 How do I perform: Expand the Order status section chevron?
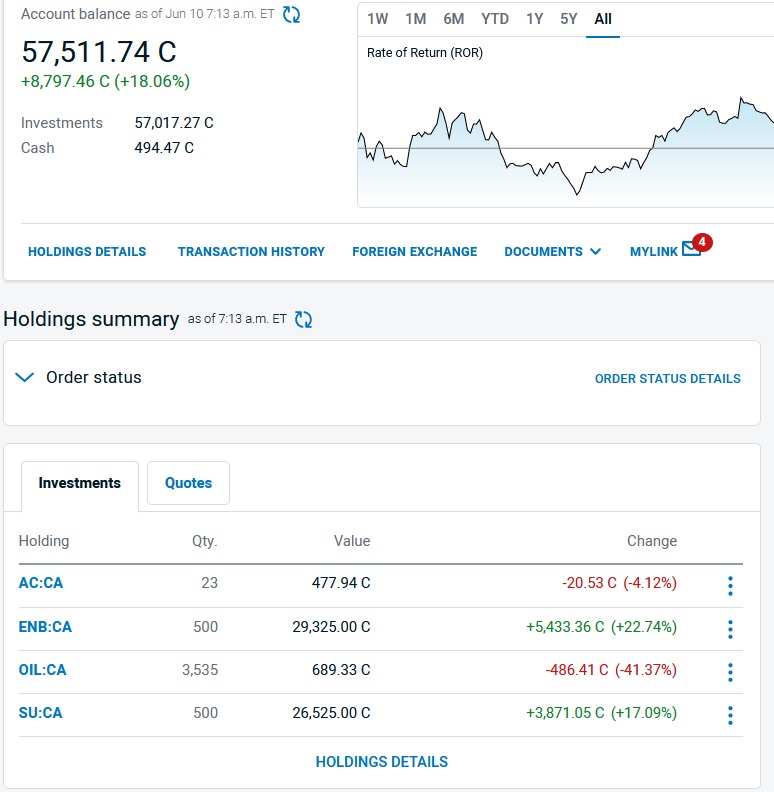[x=25, y=377]
